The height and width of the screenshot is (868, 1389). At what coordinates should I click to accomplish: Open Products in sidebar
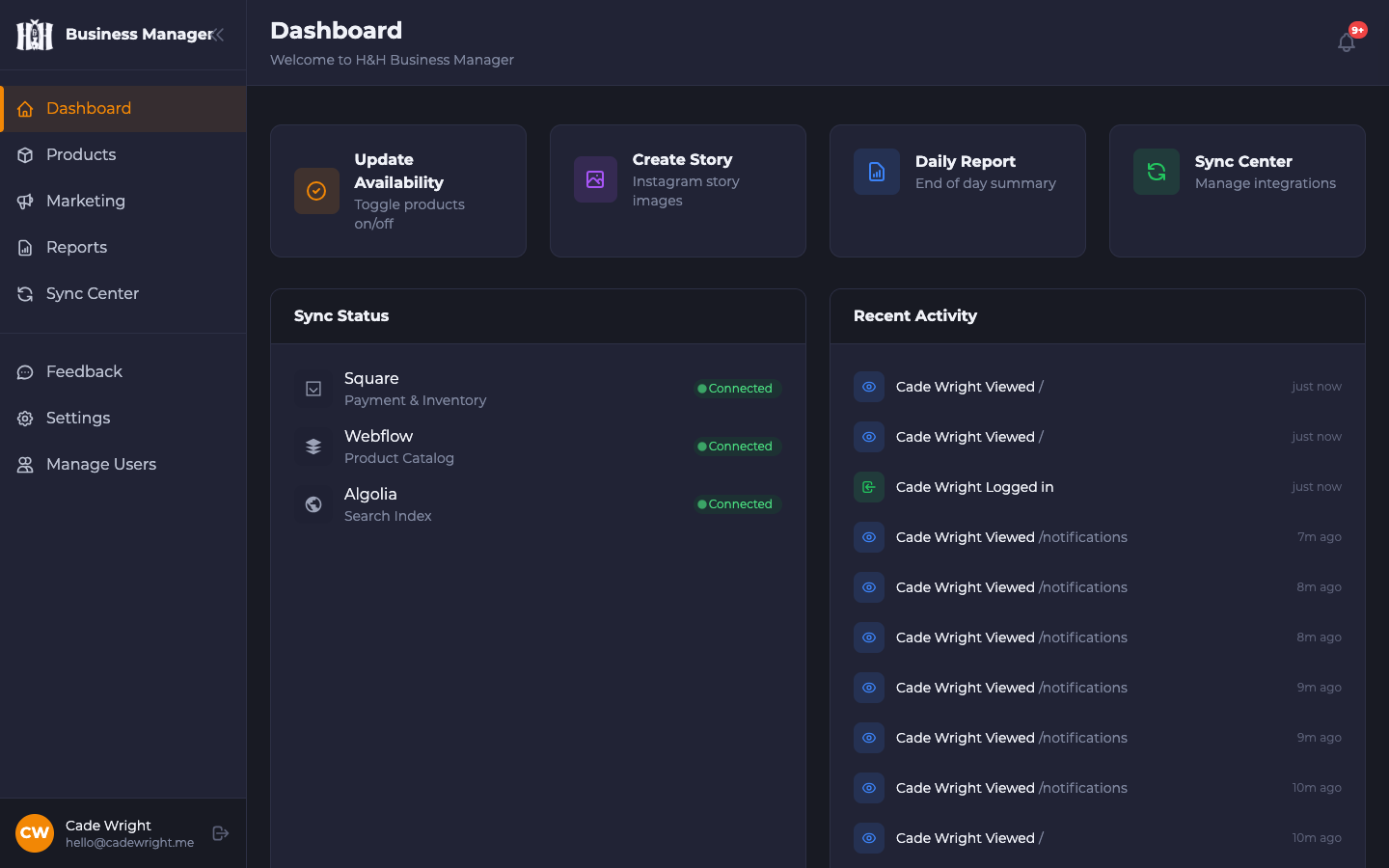tap(123, 155)
